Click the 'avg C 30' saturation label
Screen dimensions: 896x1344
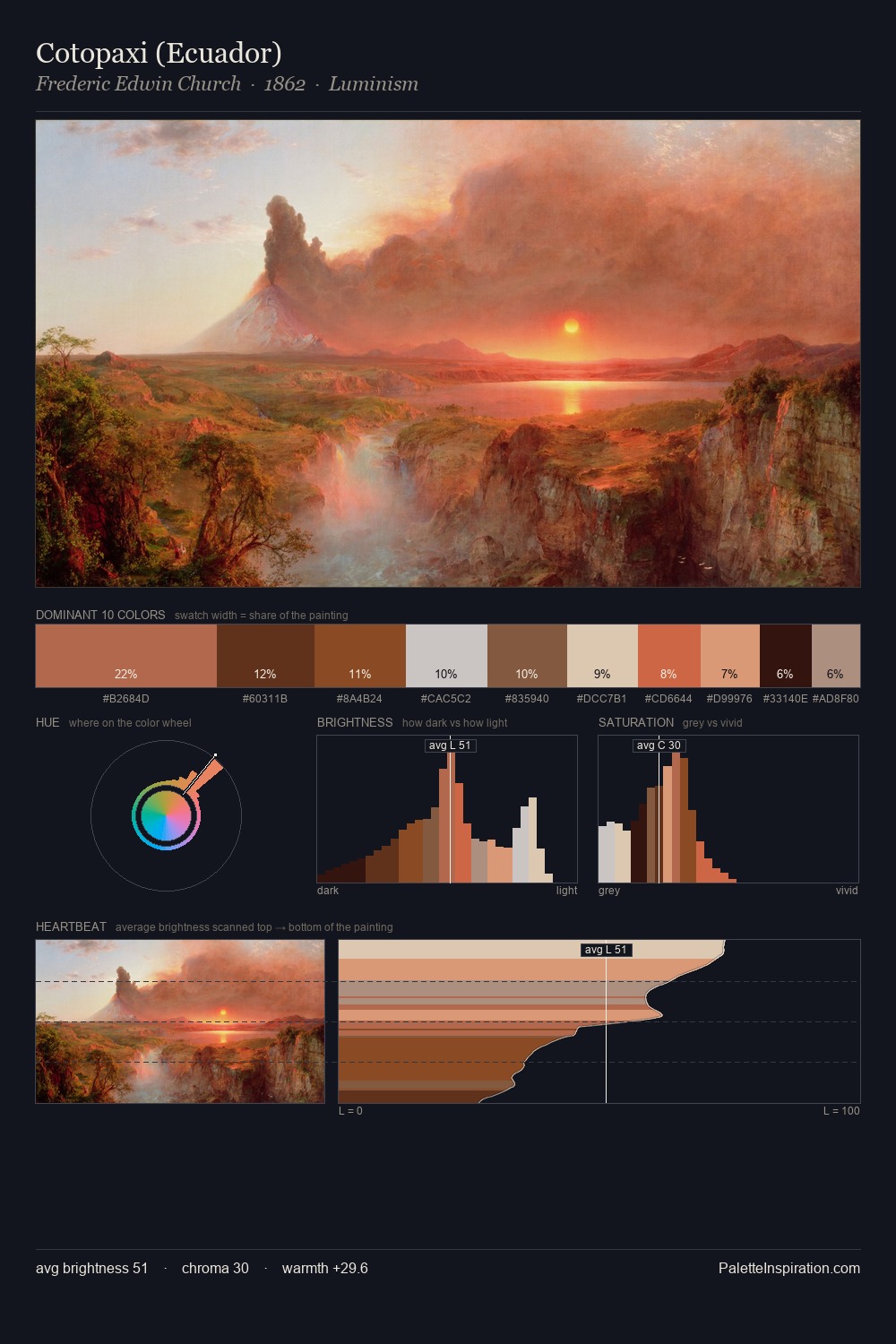pyautogui.click(x=659, y=745)
